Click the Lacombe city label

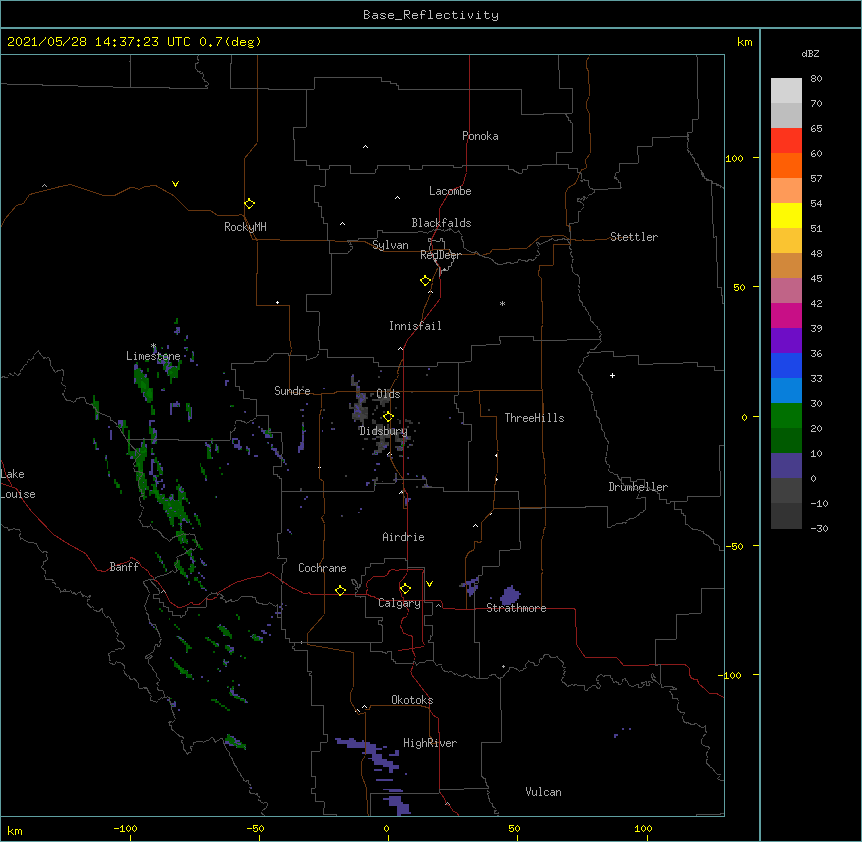pyautogui.click(x=450, y=191)
